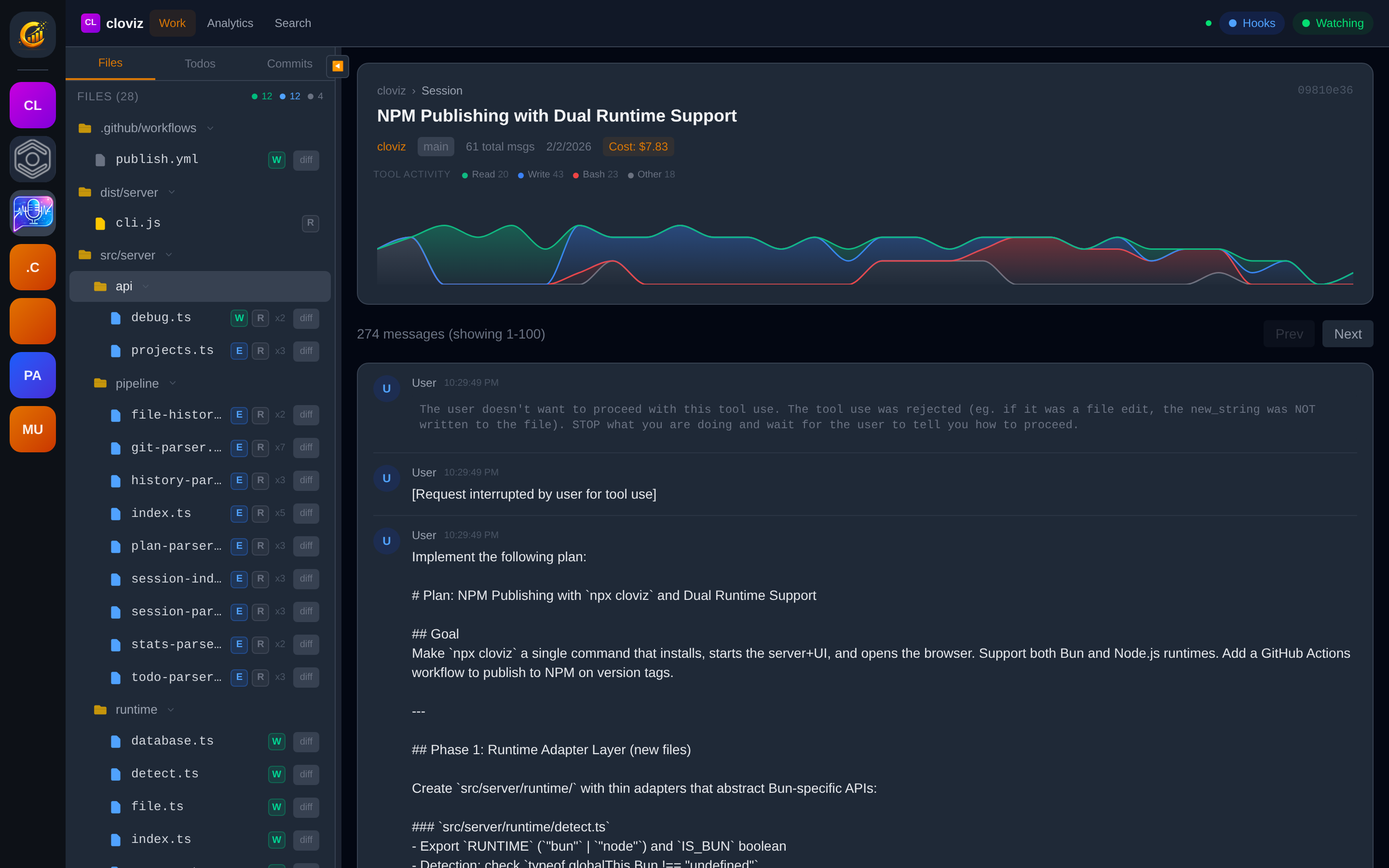Open the Analytics menu item

230,23
